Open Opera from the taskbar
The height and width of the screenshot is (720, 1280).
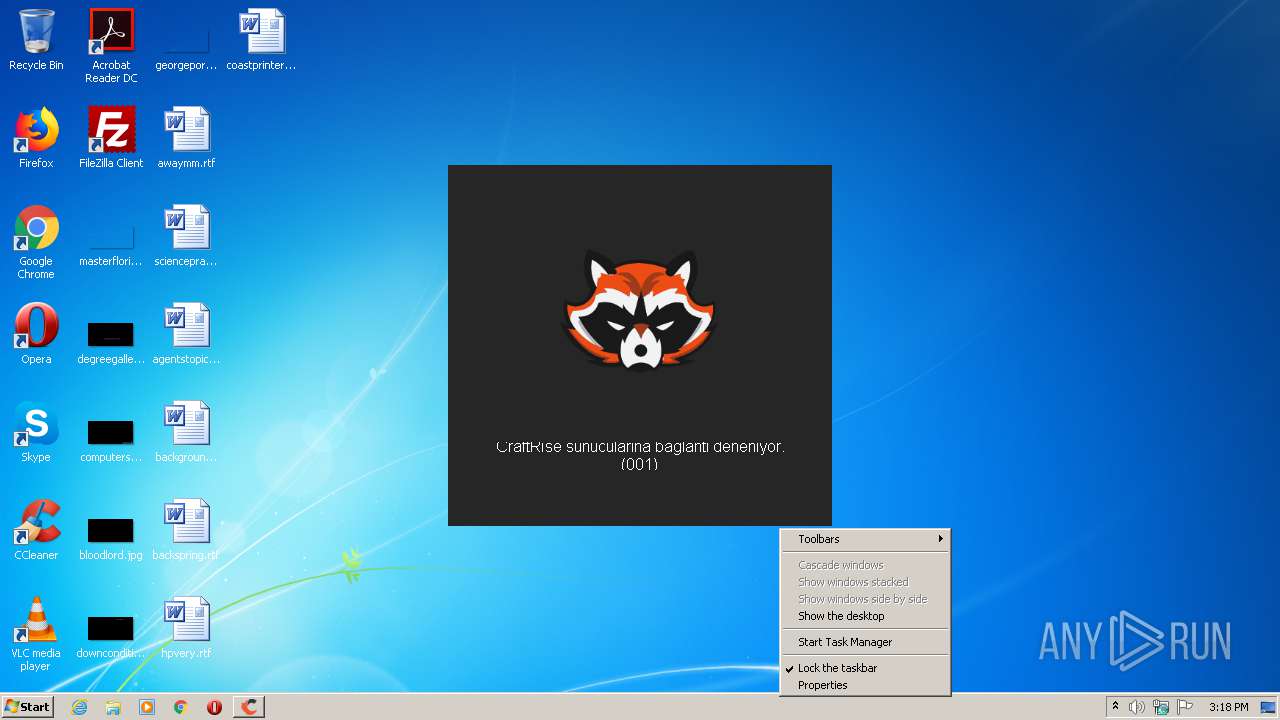pos(214,707)
